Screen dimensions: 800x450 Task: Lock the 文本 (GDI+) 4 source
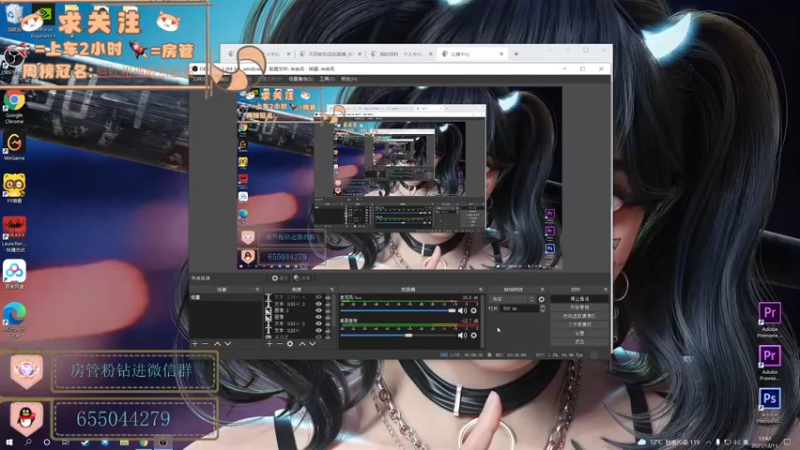coord(328,297)
